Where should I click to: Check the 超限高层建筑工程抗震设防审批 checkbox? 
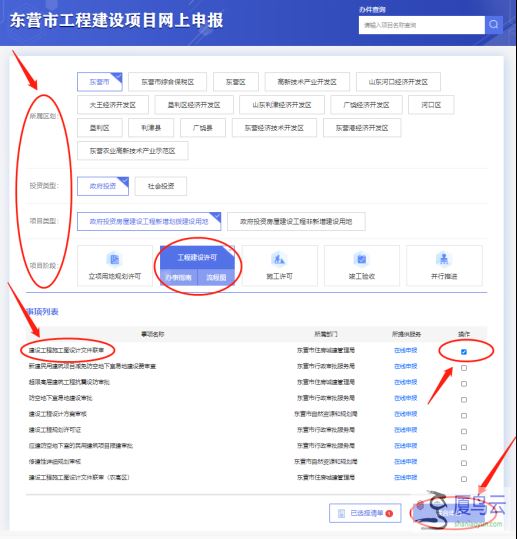coord(464,384)
